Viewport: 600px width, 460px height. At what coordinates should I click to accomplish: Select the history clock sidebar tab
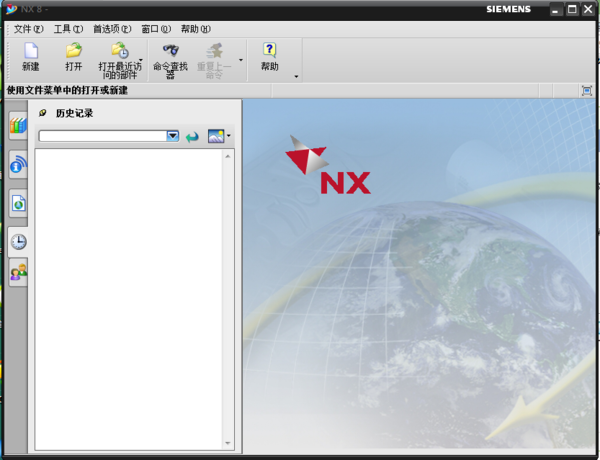pyautogui.click(x=18, y=240)
